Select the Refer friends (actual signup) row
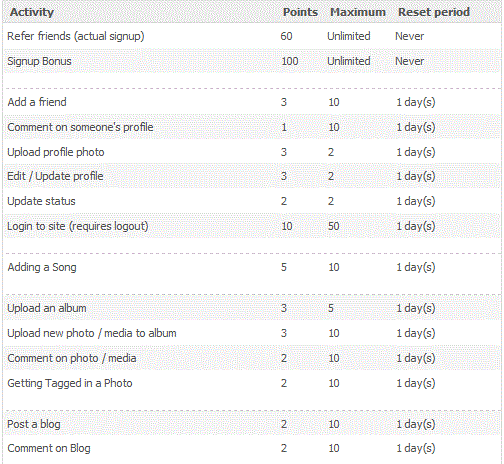 pyautogui.click(x=252, y=36)
